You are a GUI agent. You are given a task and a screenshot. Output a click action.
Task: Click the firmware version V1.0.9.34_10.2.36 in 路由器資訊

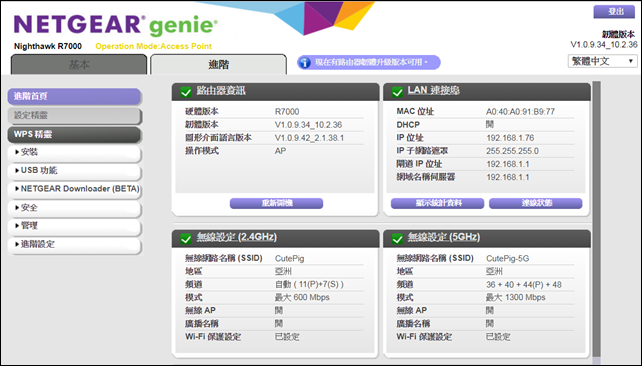tap(308, 125)
